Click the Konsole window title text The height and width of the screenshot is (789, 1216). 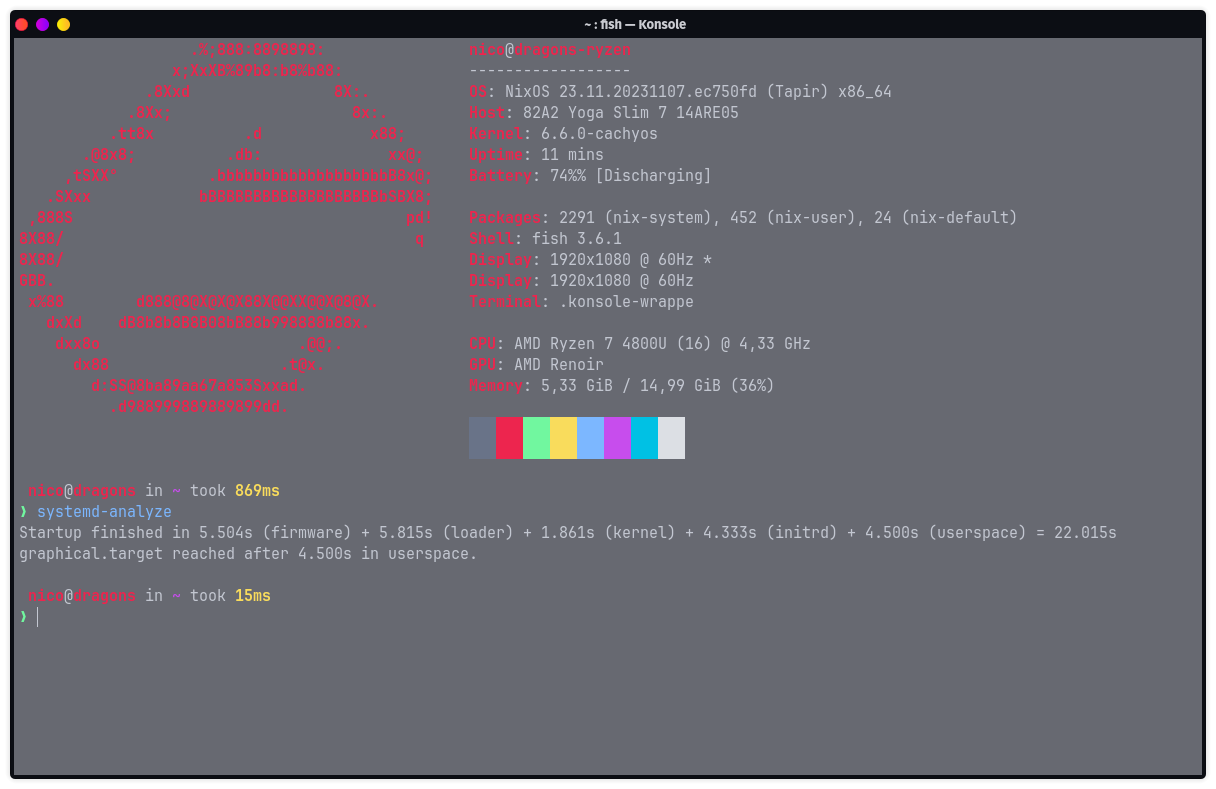pyautogui.click(x=635, y=24)
